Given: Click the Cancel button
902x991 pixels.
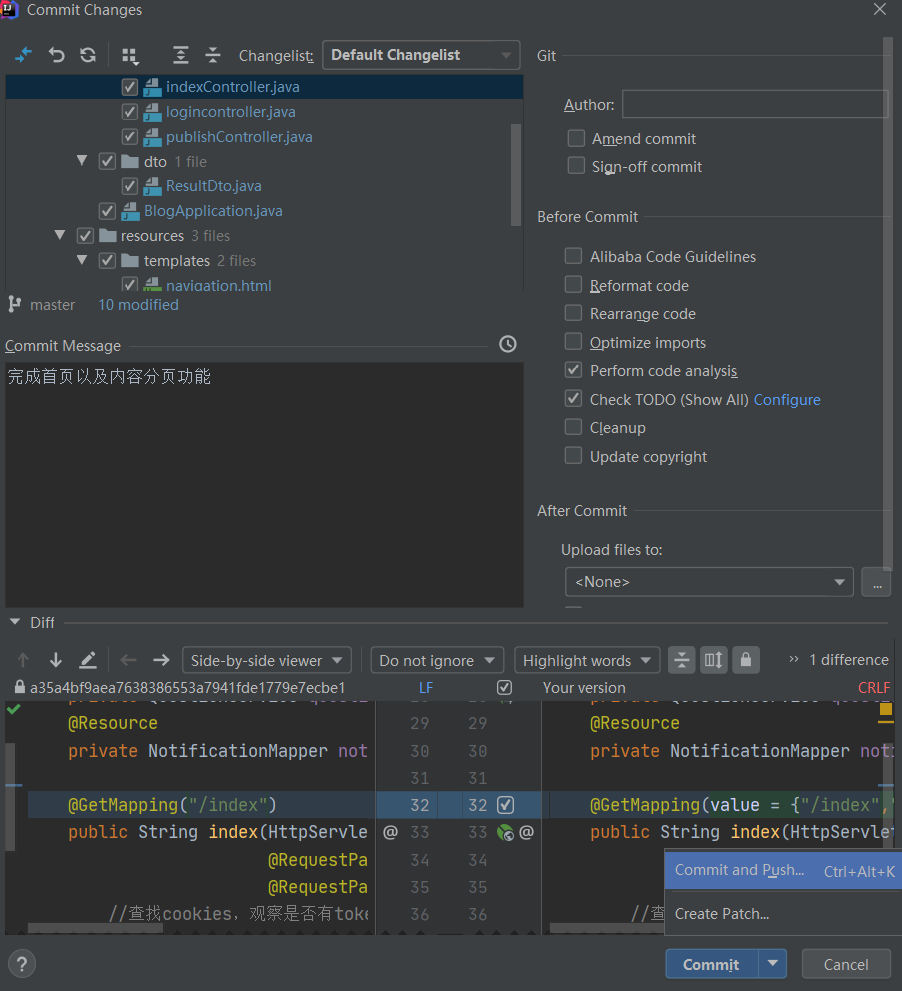Looking at the screenshot, I should (x=846, y=964).
